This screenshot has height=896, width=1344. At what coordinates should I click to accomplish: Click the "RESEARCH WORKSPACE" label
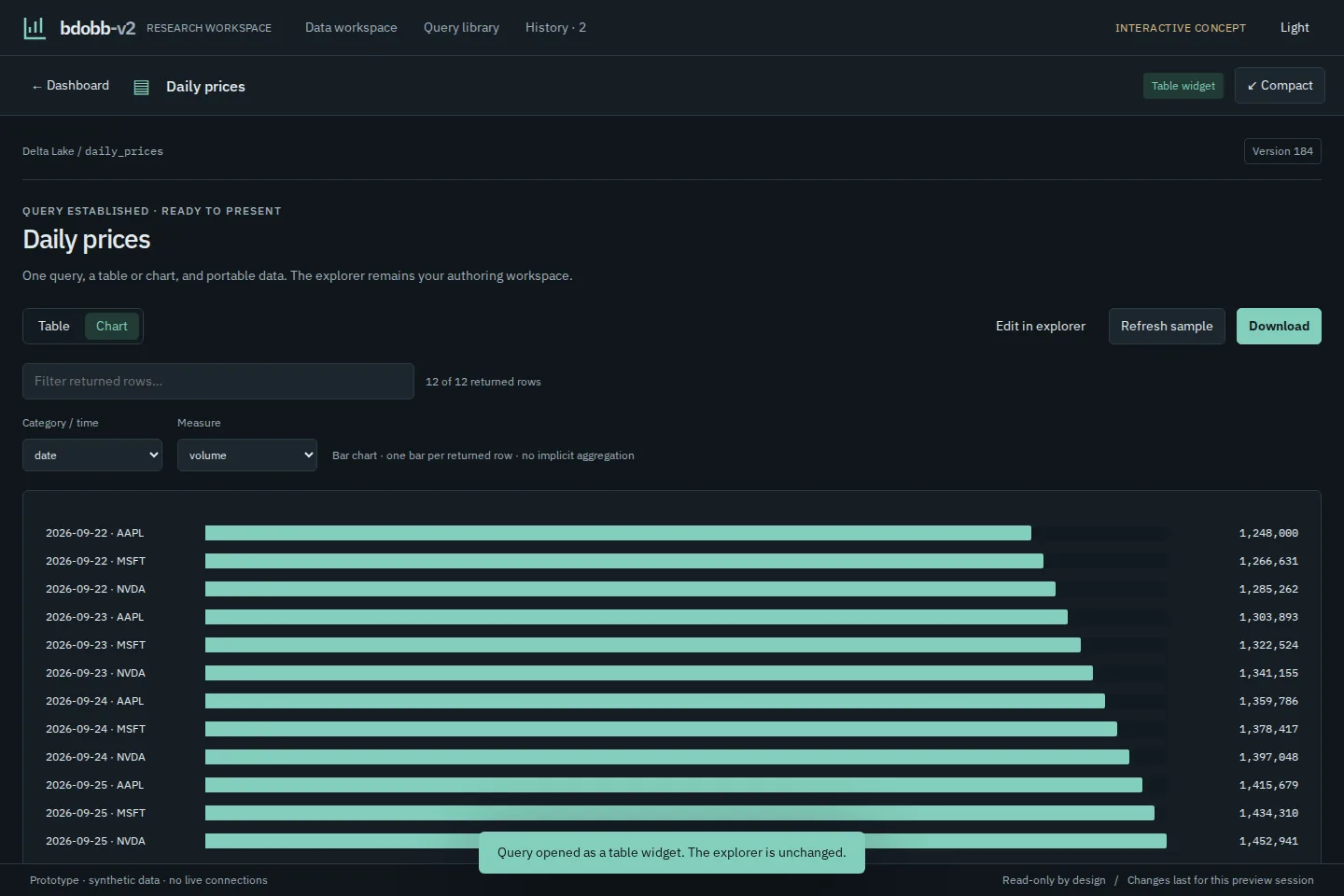pos(209,28)
